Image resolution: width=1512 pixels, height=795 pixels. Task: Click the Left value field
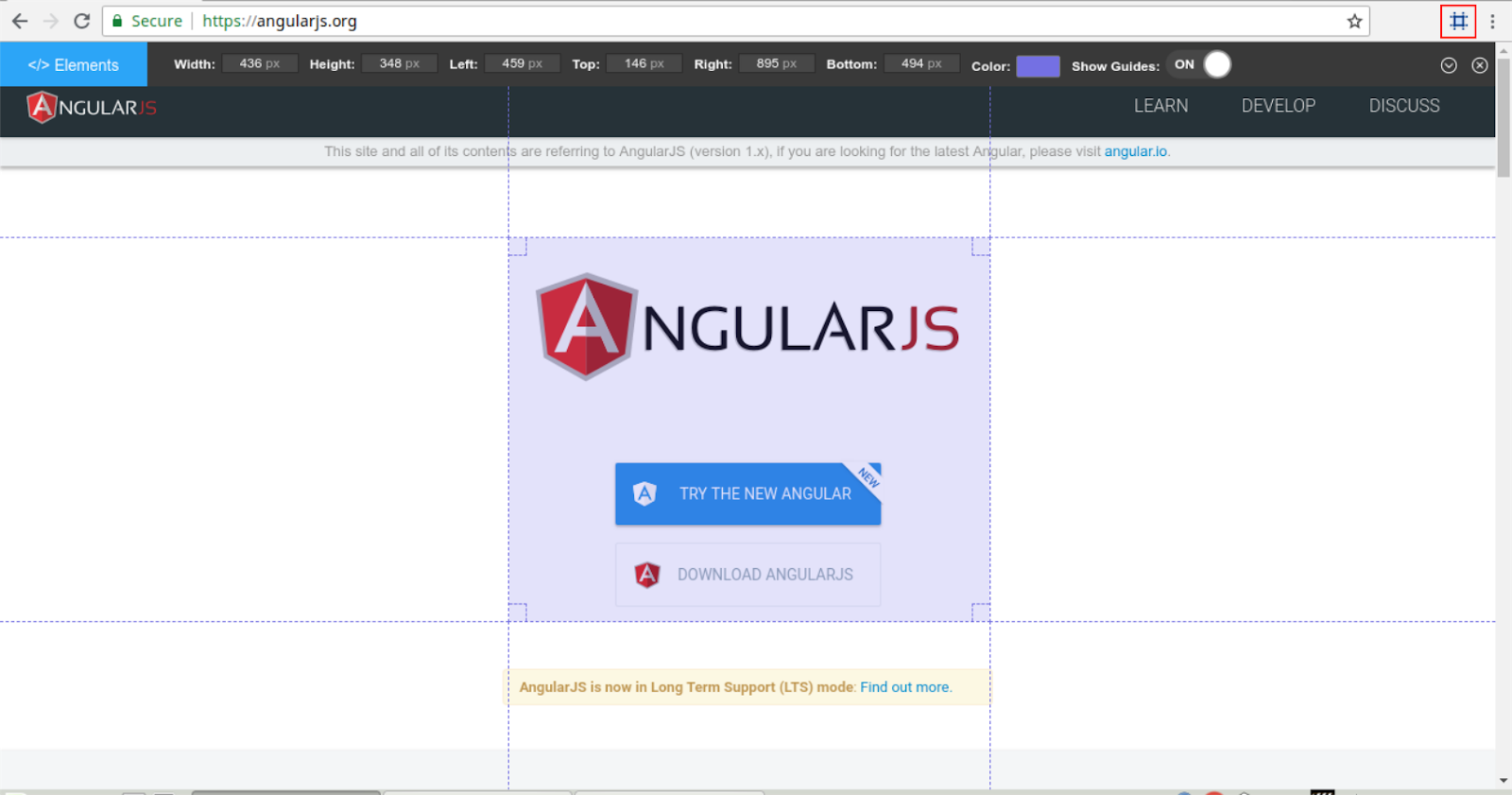pyautogui.click(x=522, y=63)
